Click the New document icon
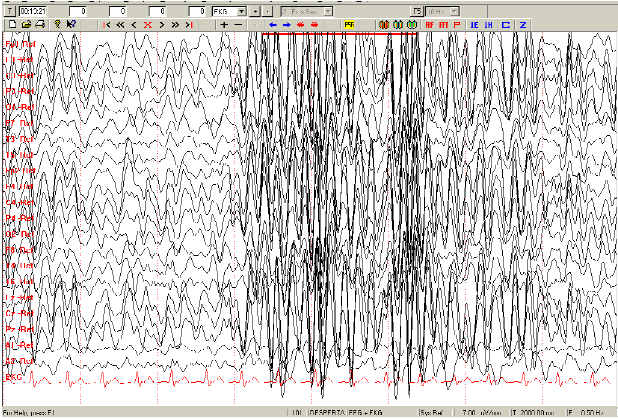 pos(12,25)
